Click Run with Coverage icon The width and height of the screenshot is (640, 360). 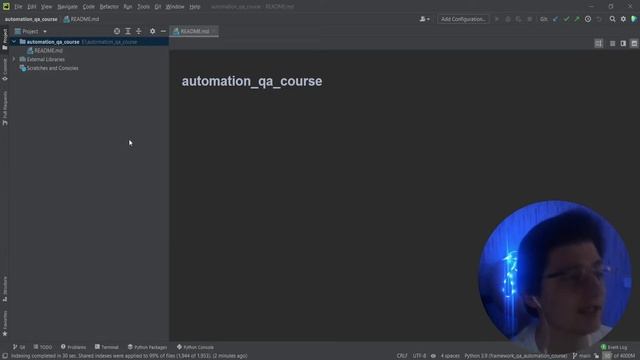click(518, 19)
